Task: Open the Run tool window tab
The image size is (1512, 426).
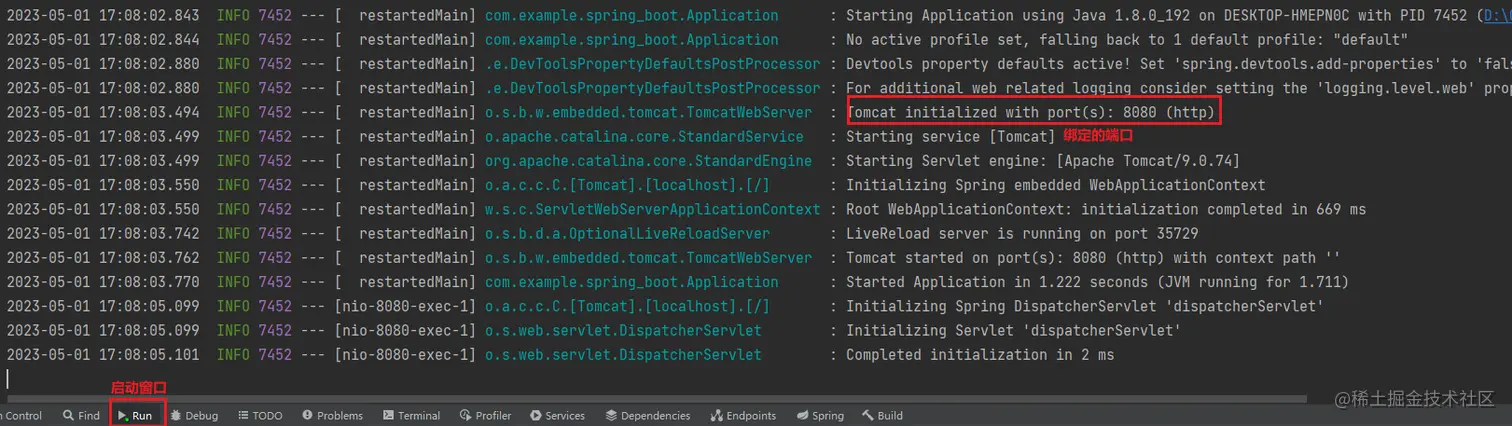Action: click(135, 415)
